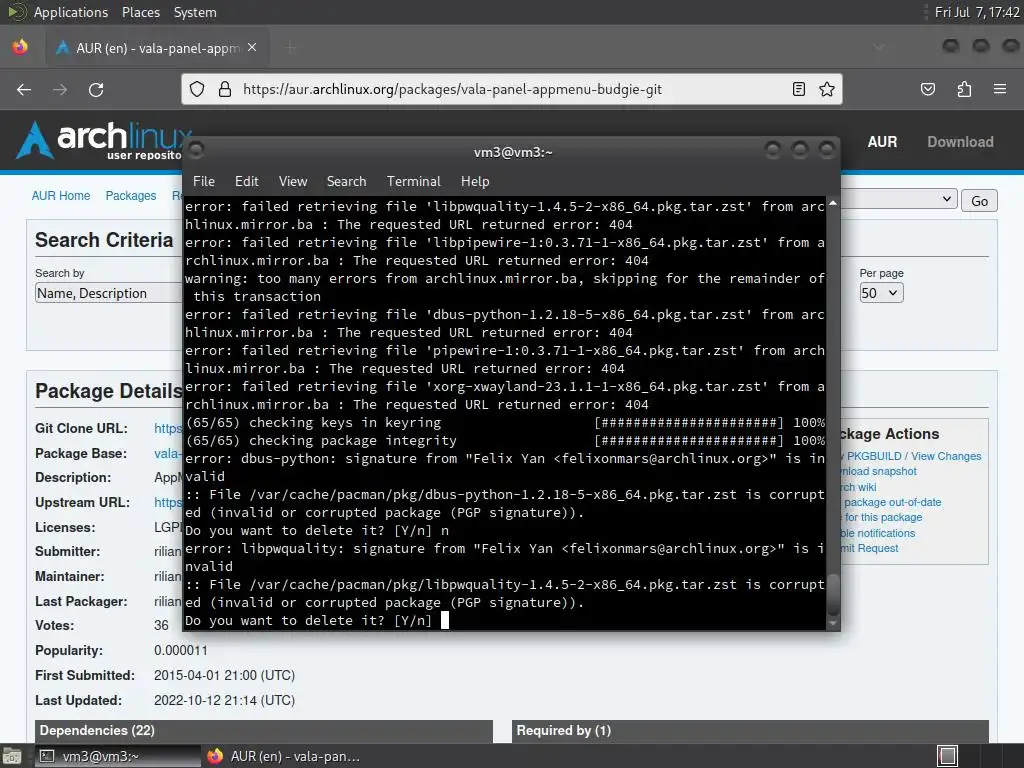Screen dimensions: 1024x768
Task: Open a new Firefox tab
Action: tap(291, 48)
